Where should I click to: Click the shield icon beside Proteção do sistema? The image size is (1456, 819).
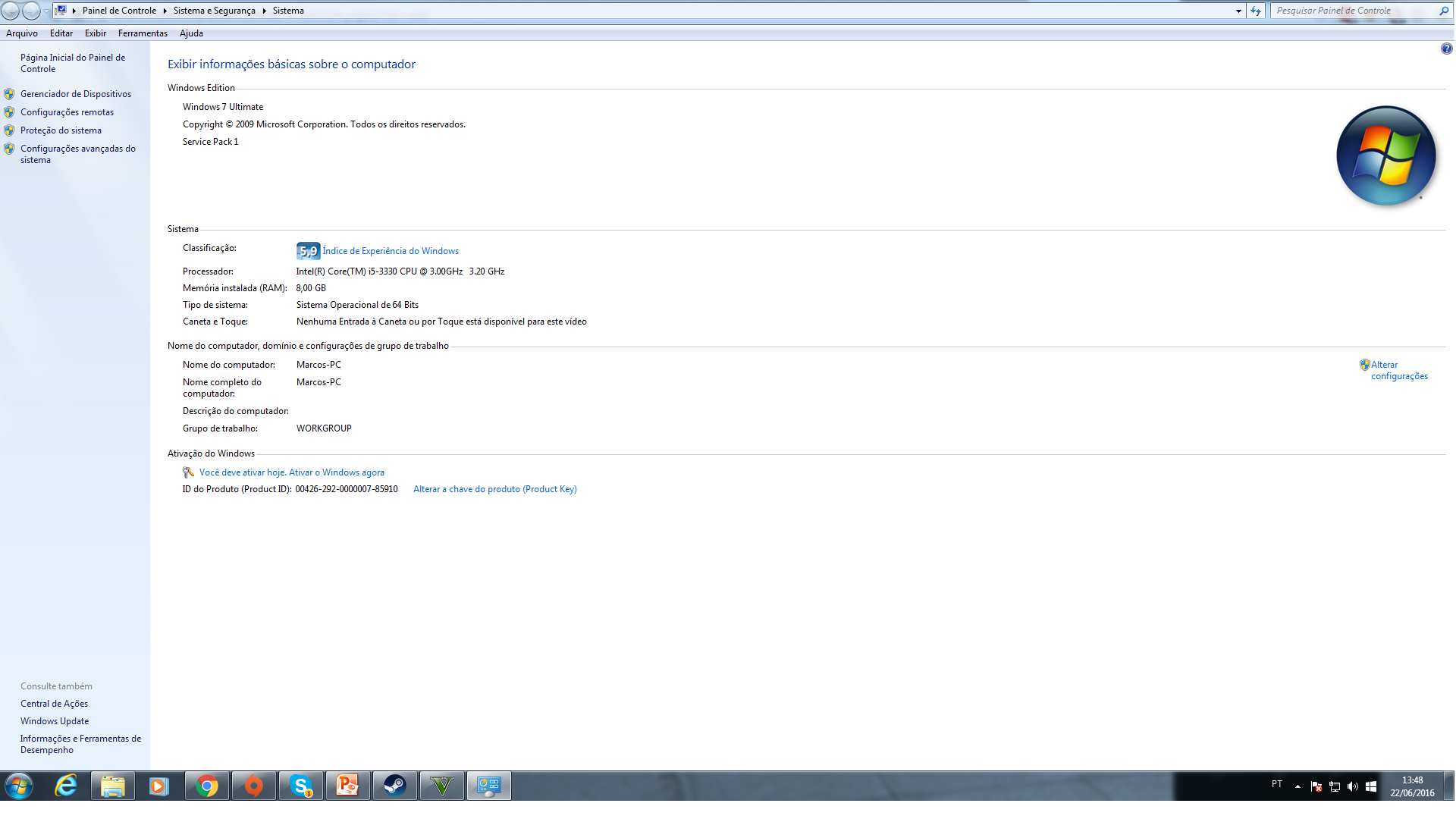(x=9, y=130)
